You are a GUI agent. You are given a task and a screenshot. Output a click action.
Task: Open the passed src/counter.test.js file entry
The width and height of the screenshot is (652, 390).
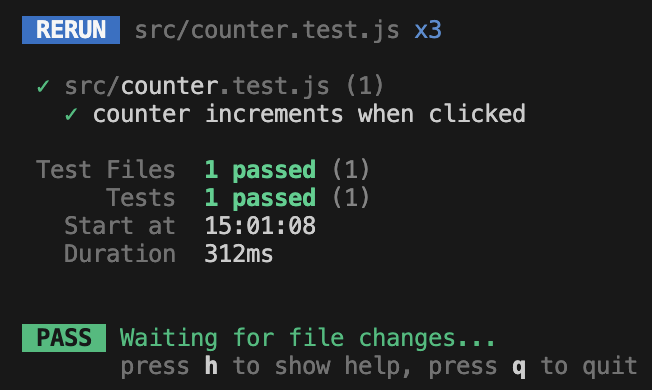point(197,86)
